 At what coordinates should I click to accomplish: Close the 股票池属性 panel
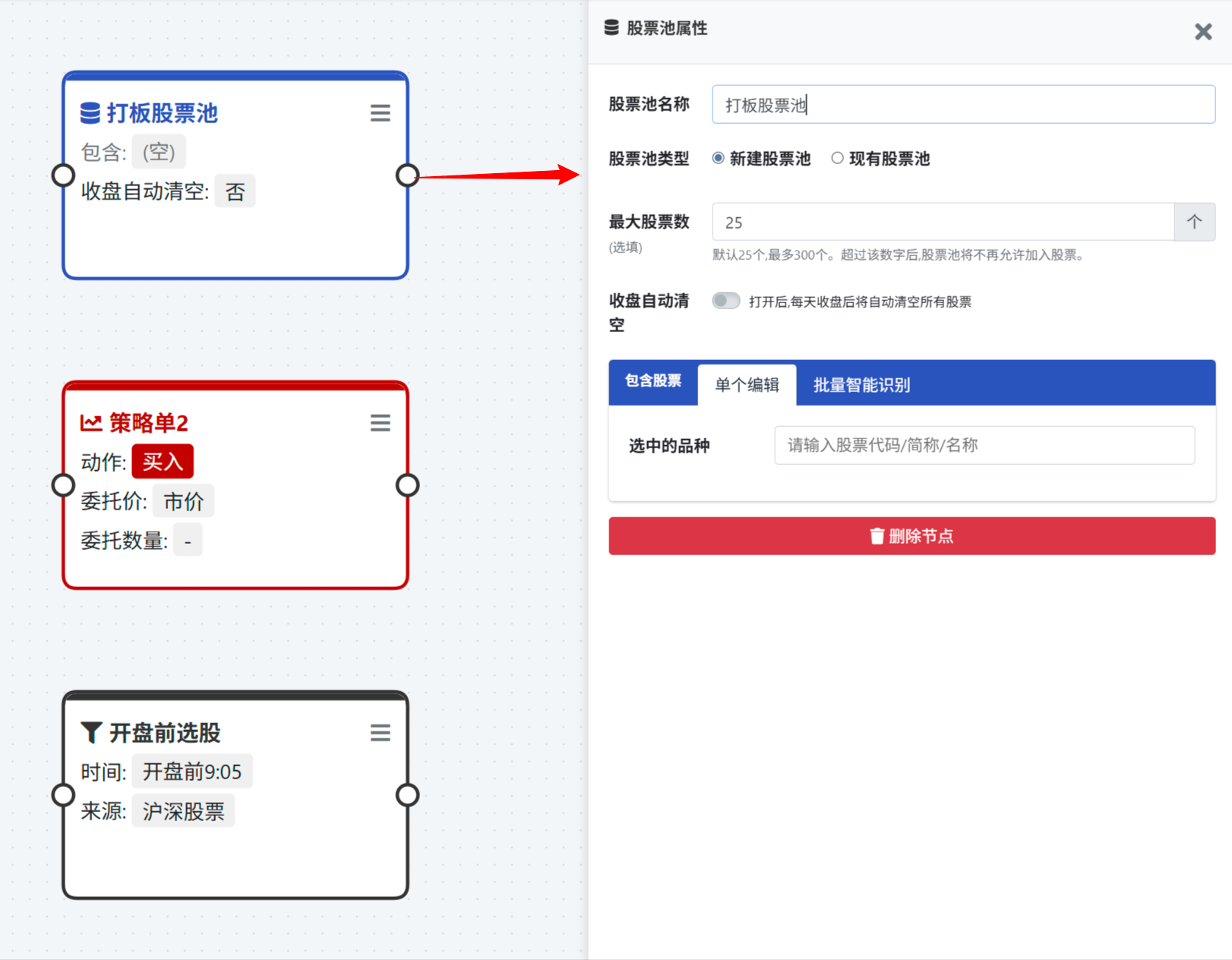[1203, 32]
